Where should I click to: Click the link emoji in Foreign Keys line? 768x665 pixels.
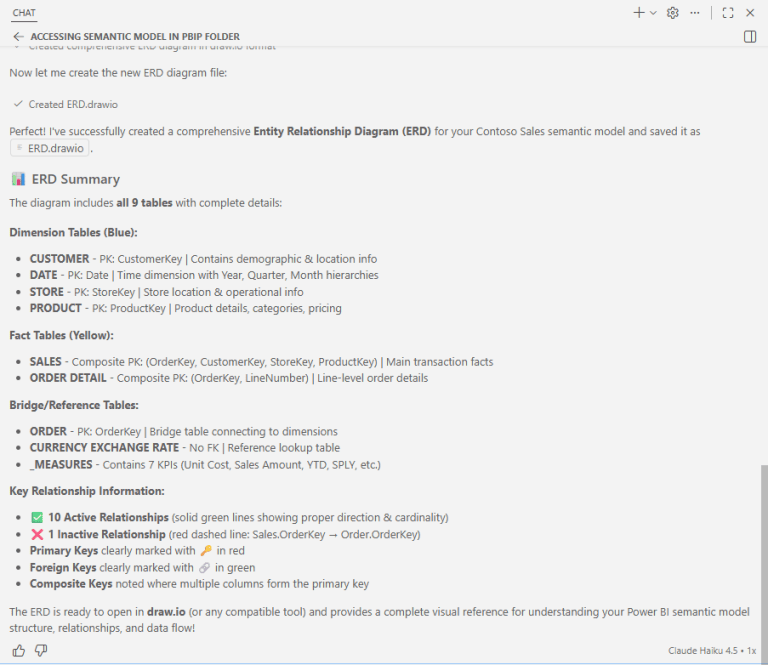(204, 568)
